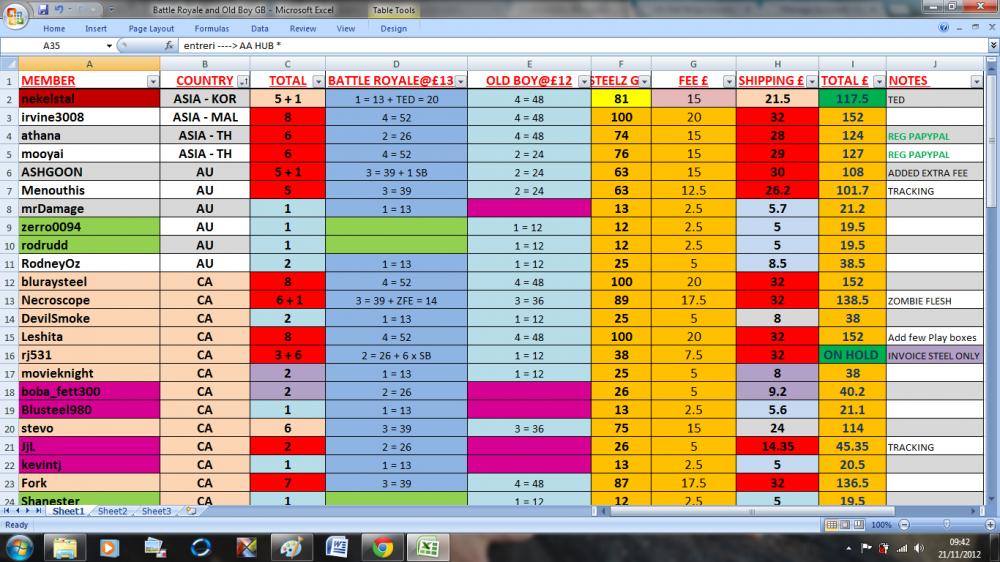This screenshot has width=1000, height=562.
Task: Open the Data ribbon tab
Action: [x=260, y=28]
